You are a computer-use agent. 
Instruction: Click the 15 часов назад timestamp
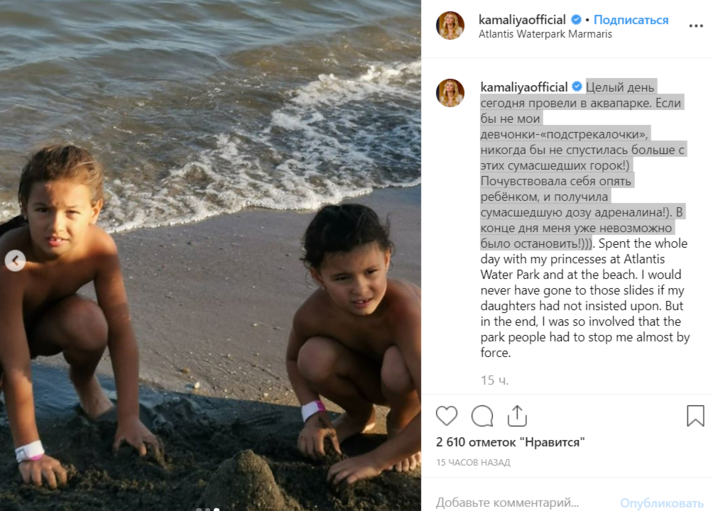click(x=473, y=462)
